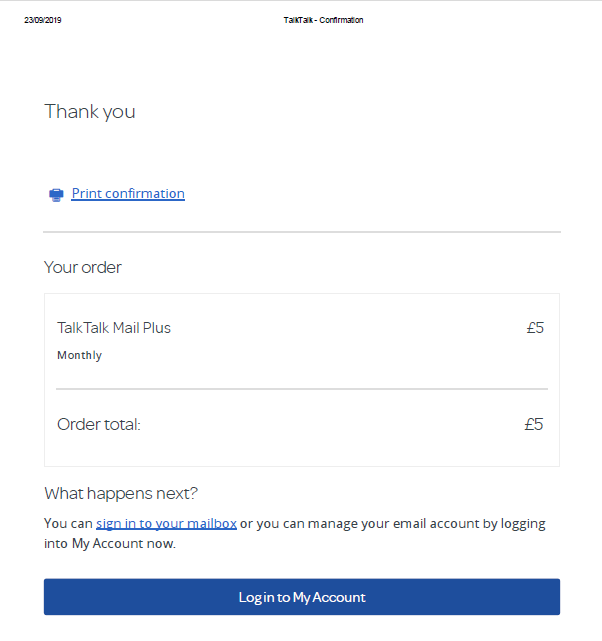Viewport: 602px width, 641px height.
Task: Select the Order total label
Action: 99,424
